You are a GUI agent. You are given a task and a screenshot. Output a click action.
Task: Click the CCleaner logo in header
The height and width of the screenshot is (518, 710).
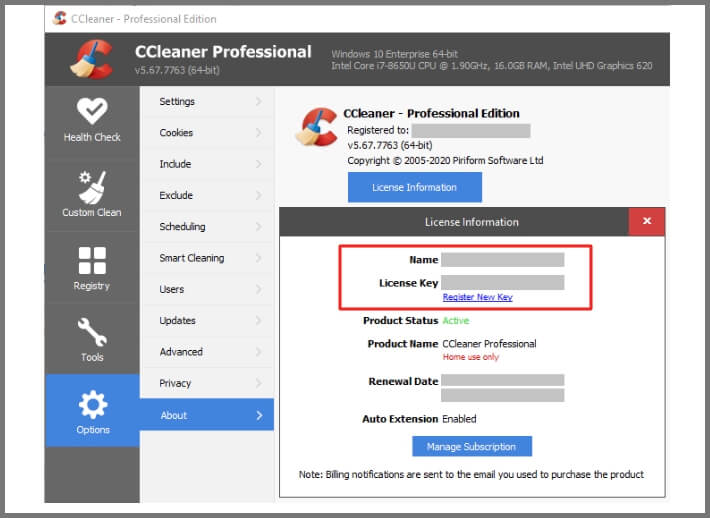click(x=91, y=59)
